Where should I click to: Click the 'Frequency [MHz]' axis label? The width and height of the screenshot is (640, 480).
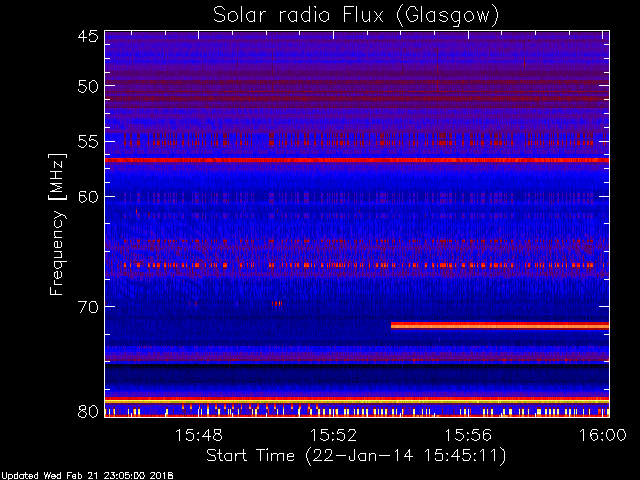[57, 224]
